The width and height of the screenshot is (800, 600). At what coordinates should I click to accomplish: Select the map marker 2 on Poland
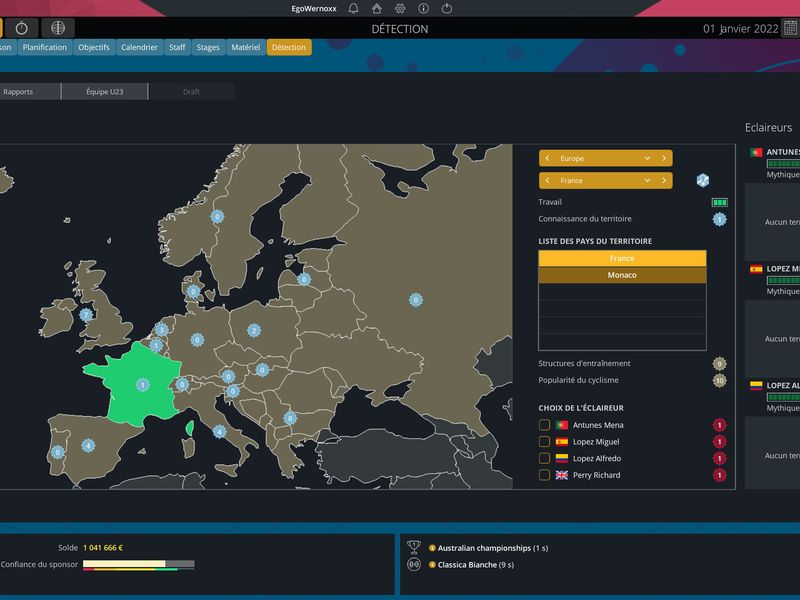[254, 330]
